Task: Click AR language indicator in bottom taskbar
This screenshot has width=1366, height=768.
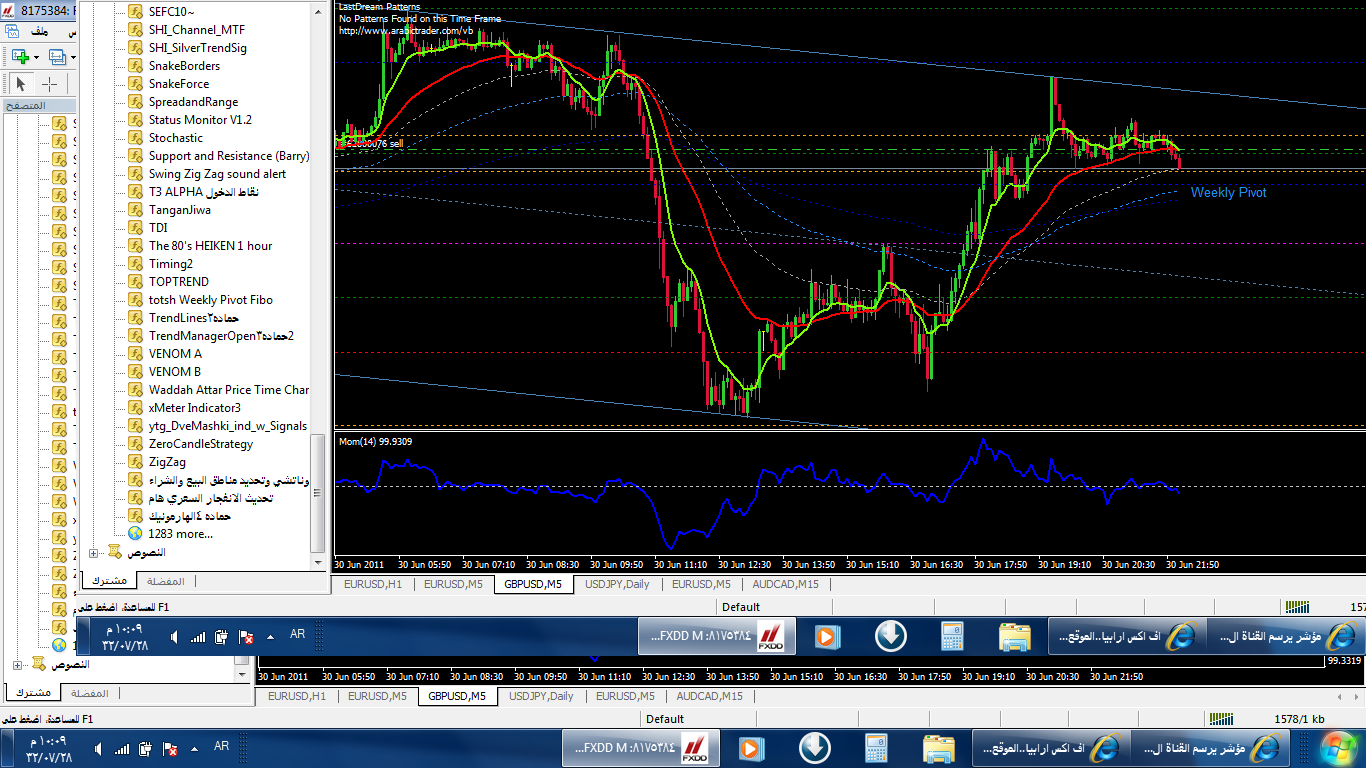Action: (221, 746)
